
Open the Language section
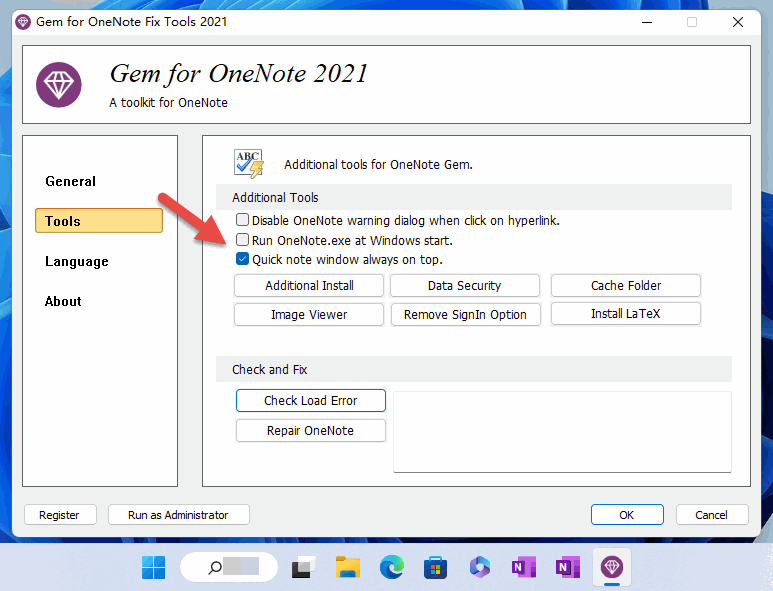point(76,261)
